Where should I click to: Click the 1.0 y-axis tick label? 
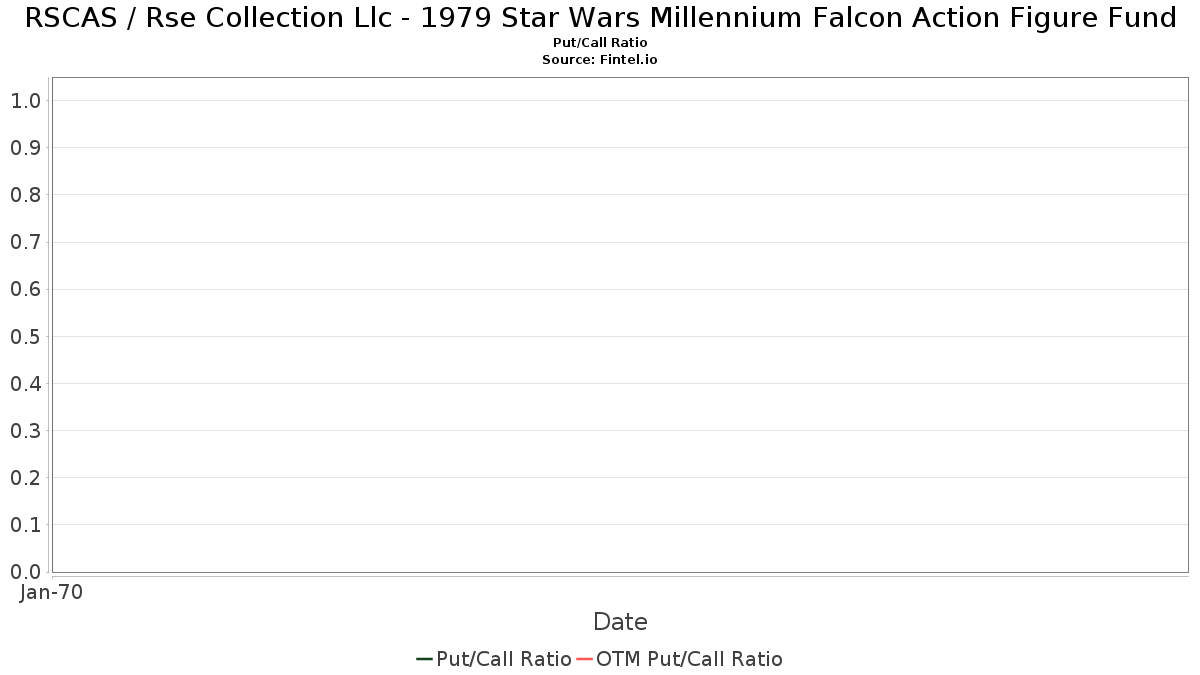click(25, 101)
